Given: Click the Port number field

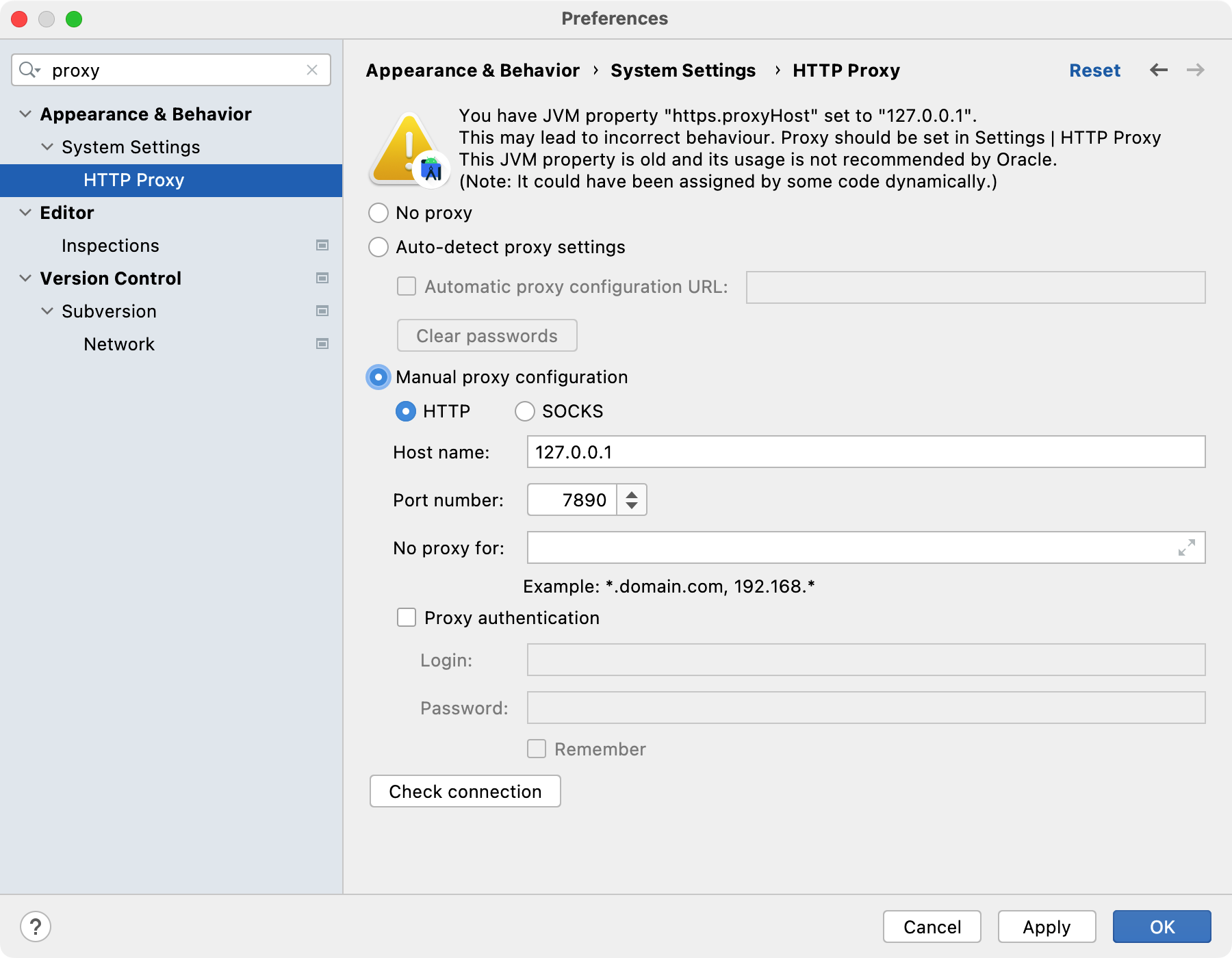Looking at the screenshot, I should 572,500.
